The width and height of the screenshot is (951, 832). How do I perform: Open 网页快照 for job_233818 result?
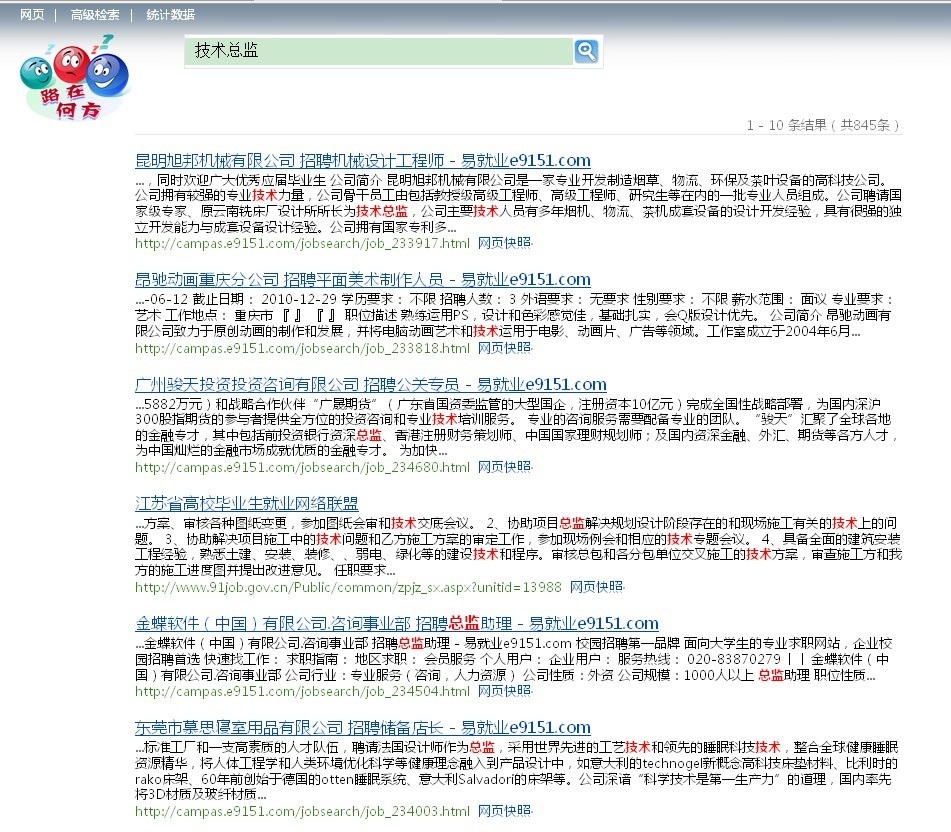pos(505,348)
